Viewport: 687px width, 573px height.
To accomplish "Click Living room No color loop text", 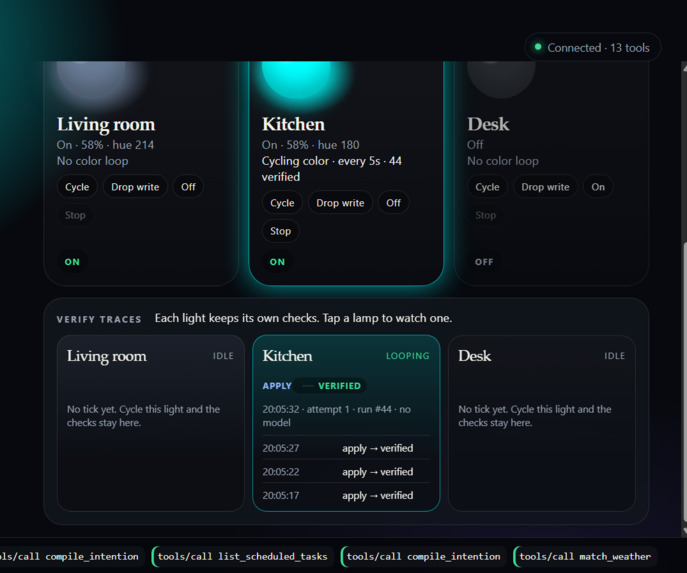I will tap(92, 161).
